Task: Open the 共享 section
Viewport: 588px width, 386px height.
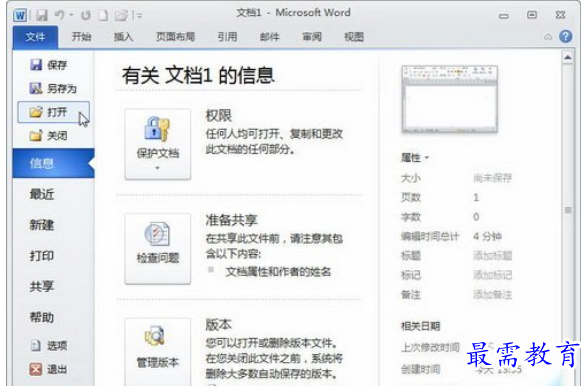Action: click(x=42, y=287)
